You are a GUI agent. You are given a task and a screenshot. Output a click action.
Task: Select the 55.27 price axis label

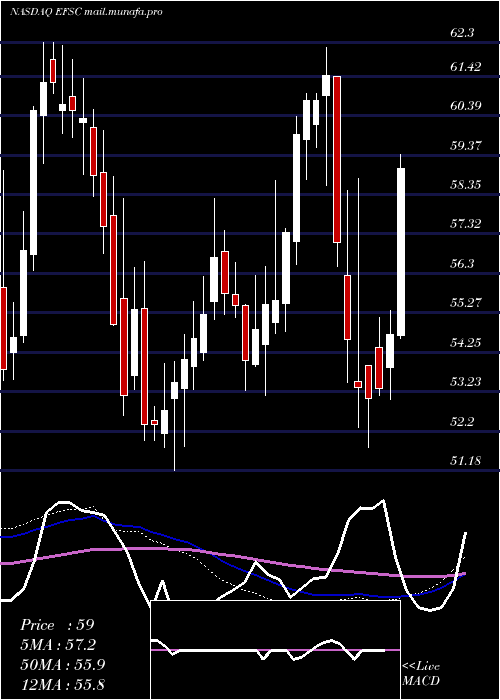click(466, 303)
